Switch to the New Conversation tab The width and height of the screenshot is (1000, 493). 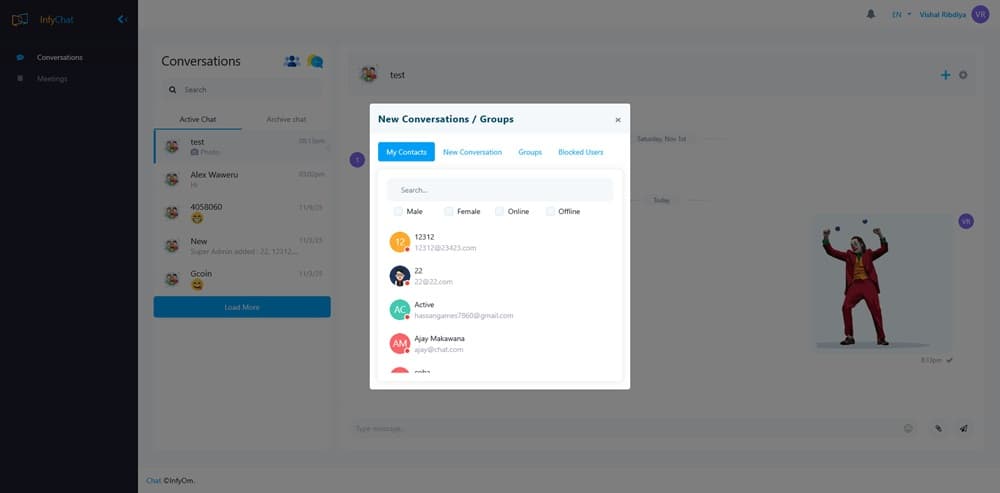point(472,152)
